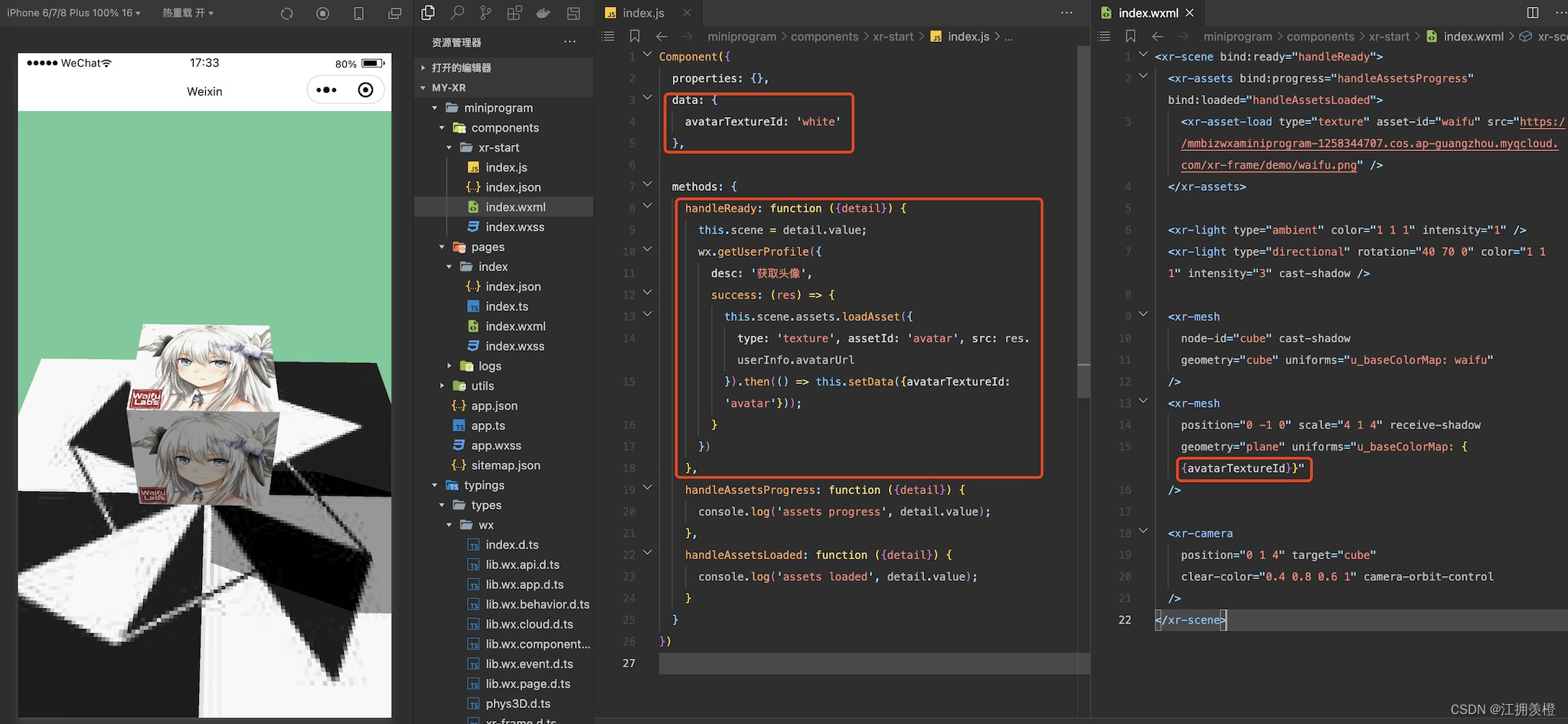1568x724 pixels.
Task: Go forward using index.wxml editor arrow
Action: 1183,36
